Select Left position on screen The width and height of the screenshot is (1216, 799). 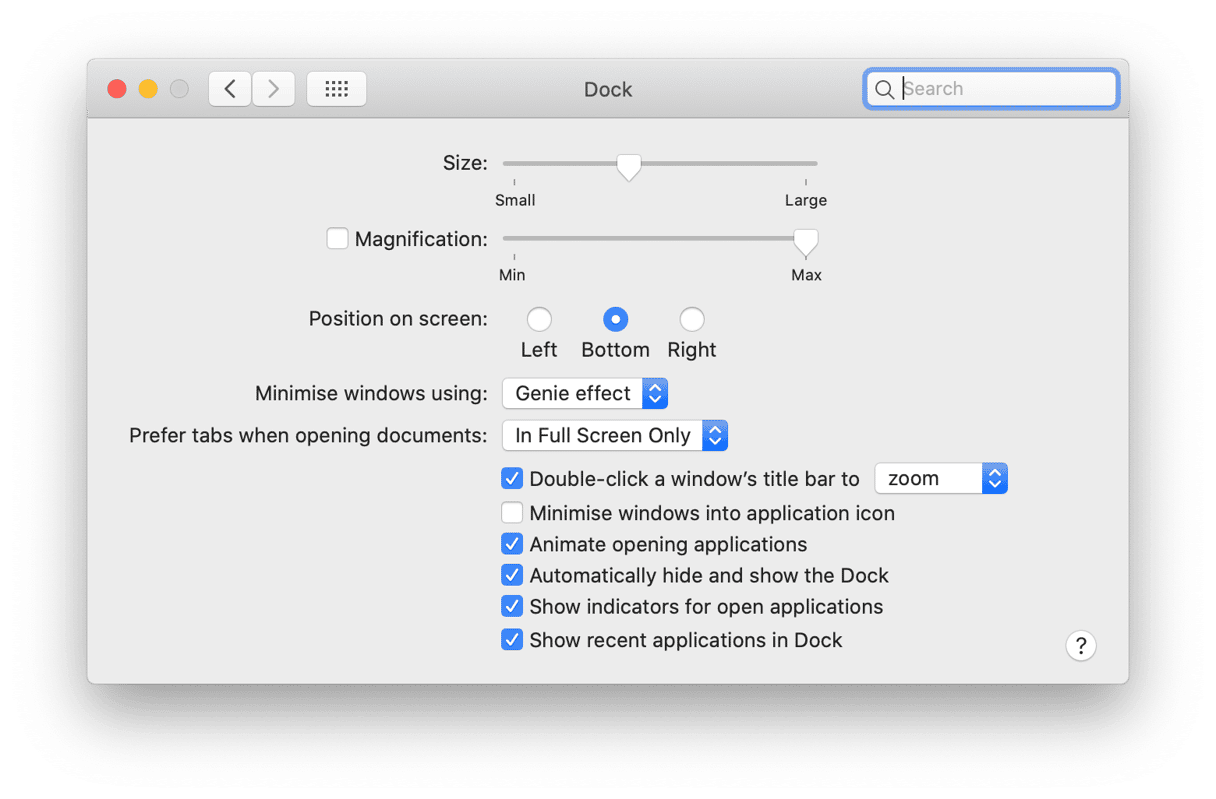539,320
